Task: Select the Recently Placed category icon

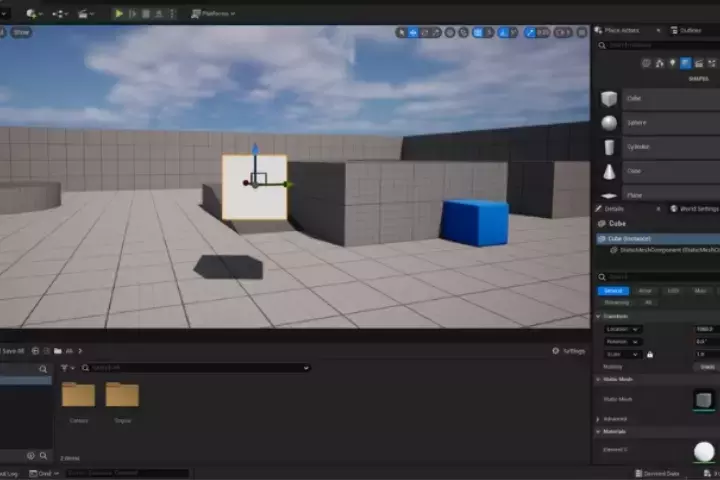Action: tap(646, 63)
